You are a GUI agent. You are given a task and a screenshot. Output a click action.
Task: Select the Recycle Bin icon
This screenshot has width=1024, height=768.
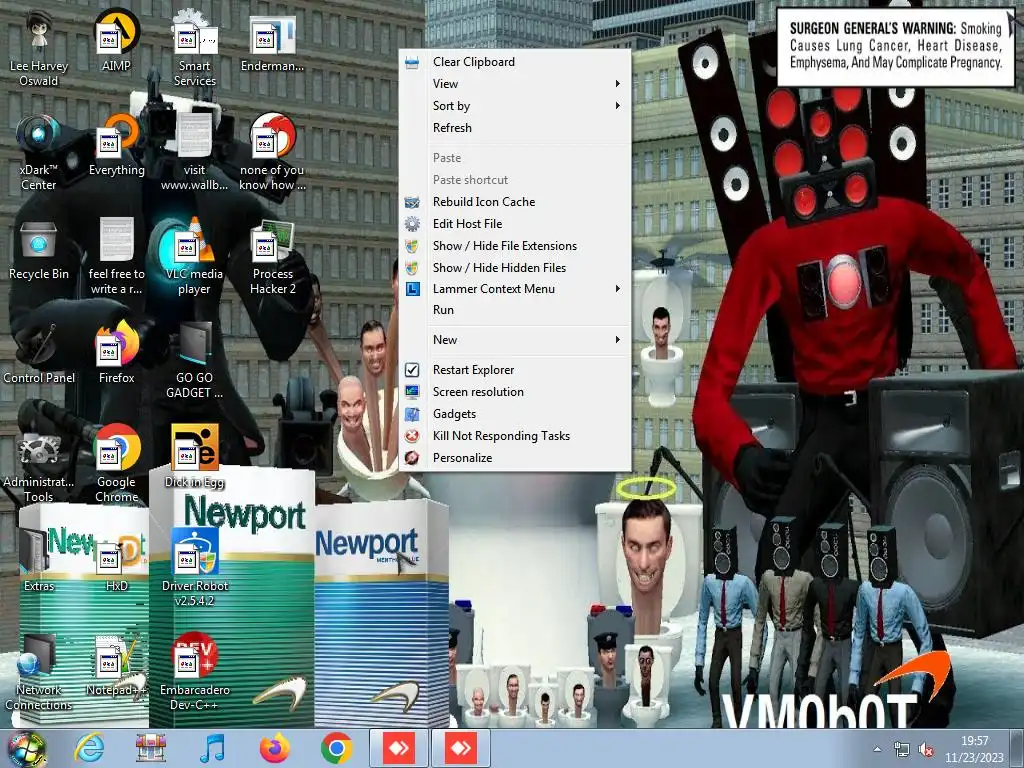[39, 250]
